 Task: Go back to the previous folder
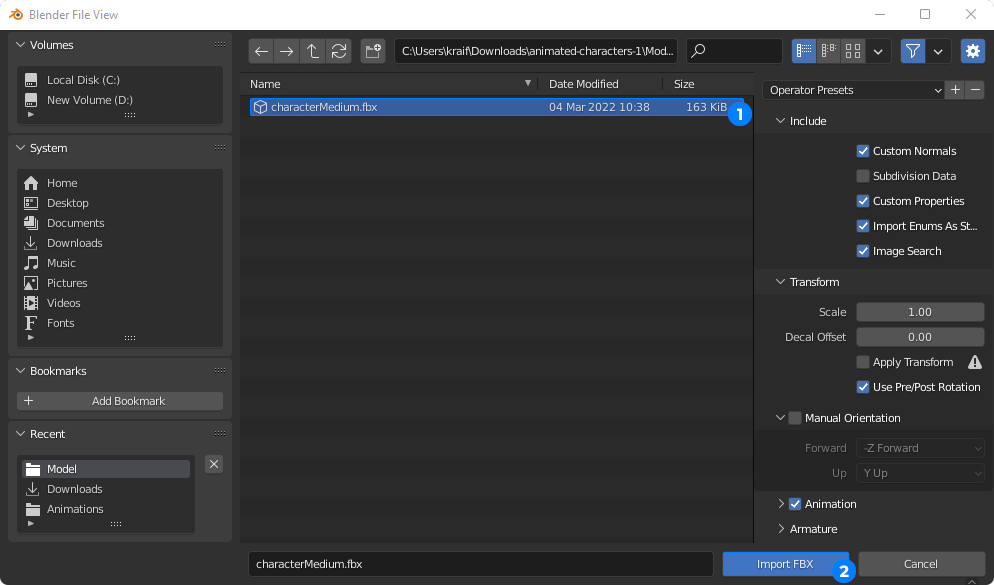pos(261,51)
